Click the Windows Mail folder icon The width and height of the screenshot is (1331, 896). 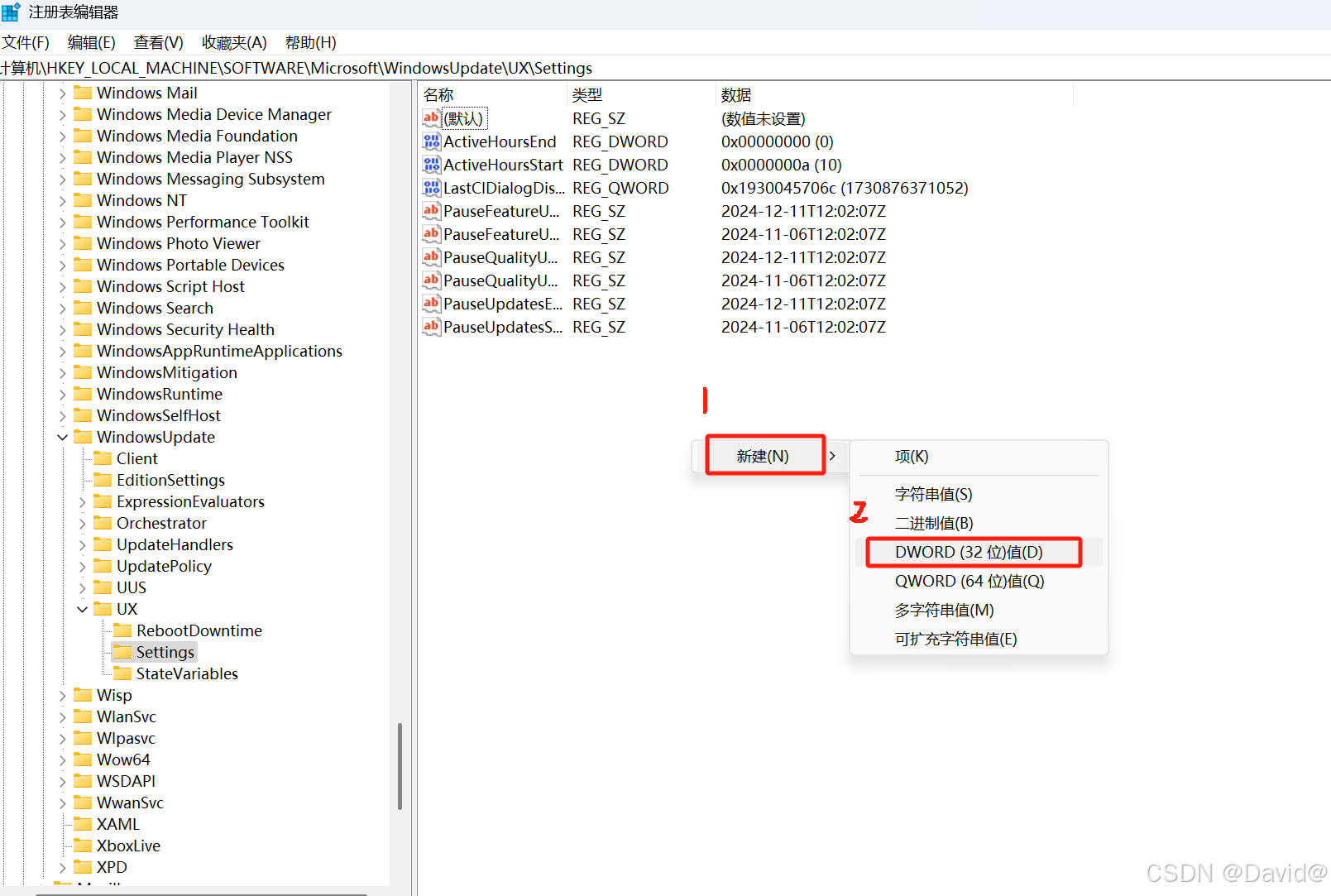pos(83,92)
